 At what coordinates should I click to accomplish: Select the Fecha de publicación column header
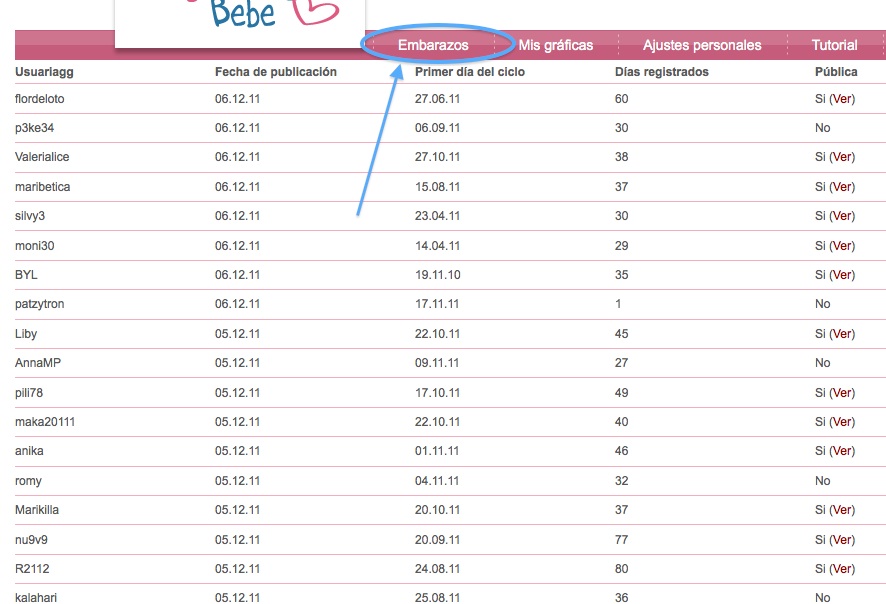(276, 72)
